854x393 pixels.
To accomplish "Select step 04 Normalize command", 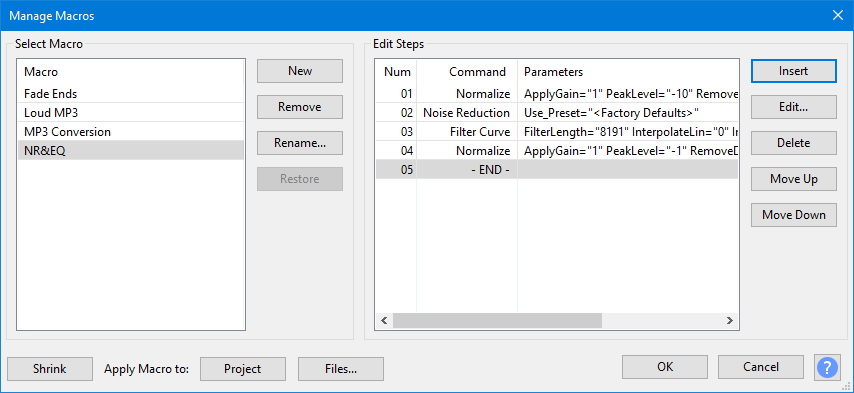I will coord(467,151).
